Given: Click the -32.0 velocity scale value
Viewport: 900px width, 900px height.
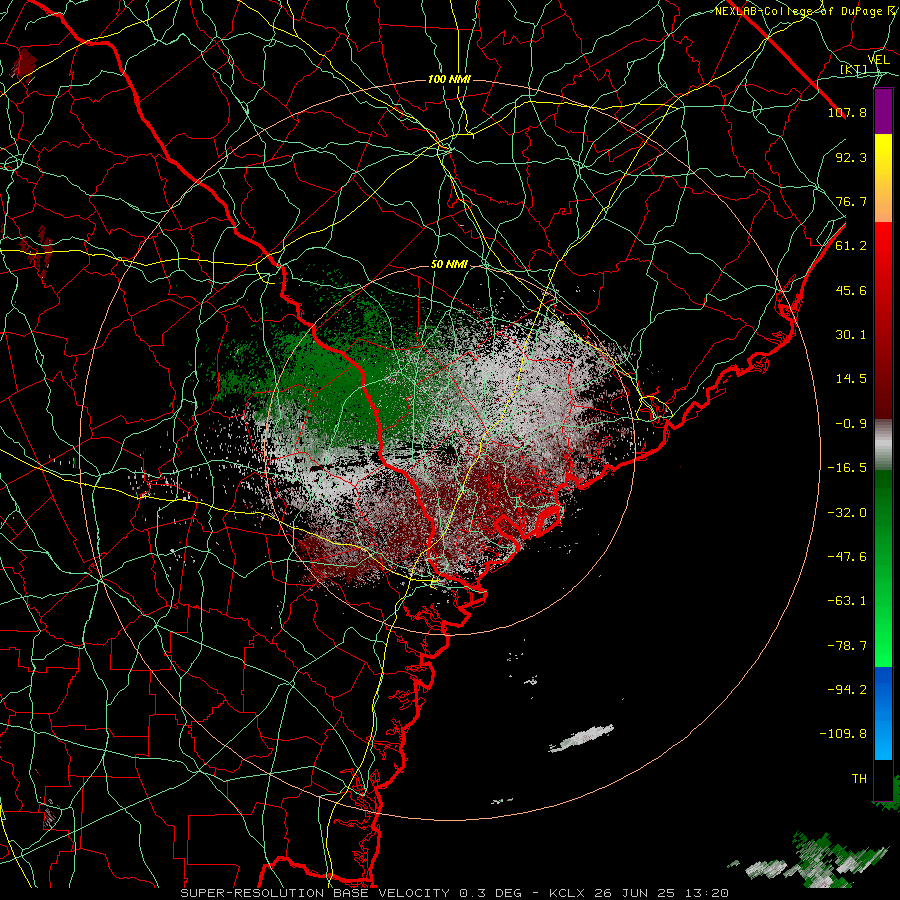Looking at the screenshot, I should 847,513.
